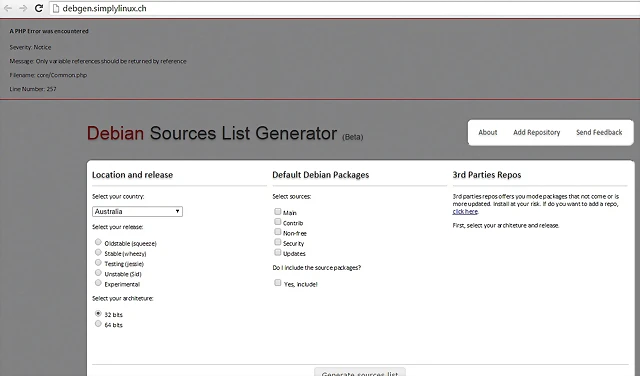Reload the page with refresh icon
The height and width of the screenshot is (376, 640).
click(39, 8)
